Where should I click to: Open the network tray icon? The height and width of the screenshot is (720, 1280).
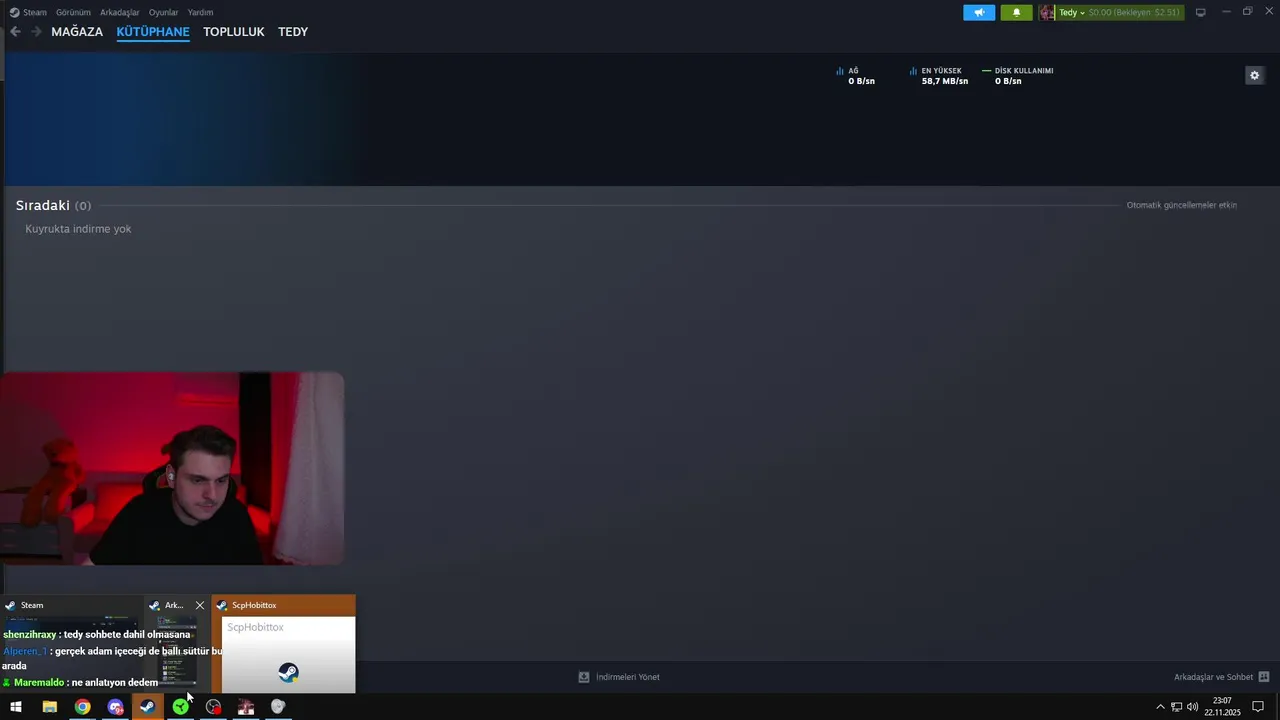[1176, 707]
